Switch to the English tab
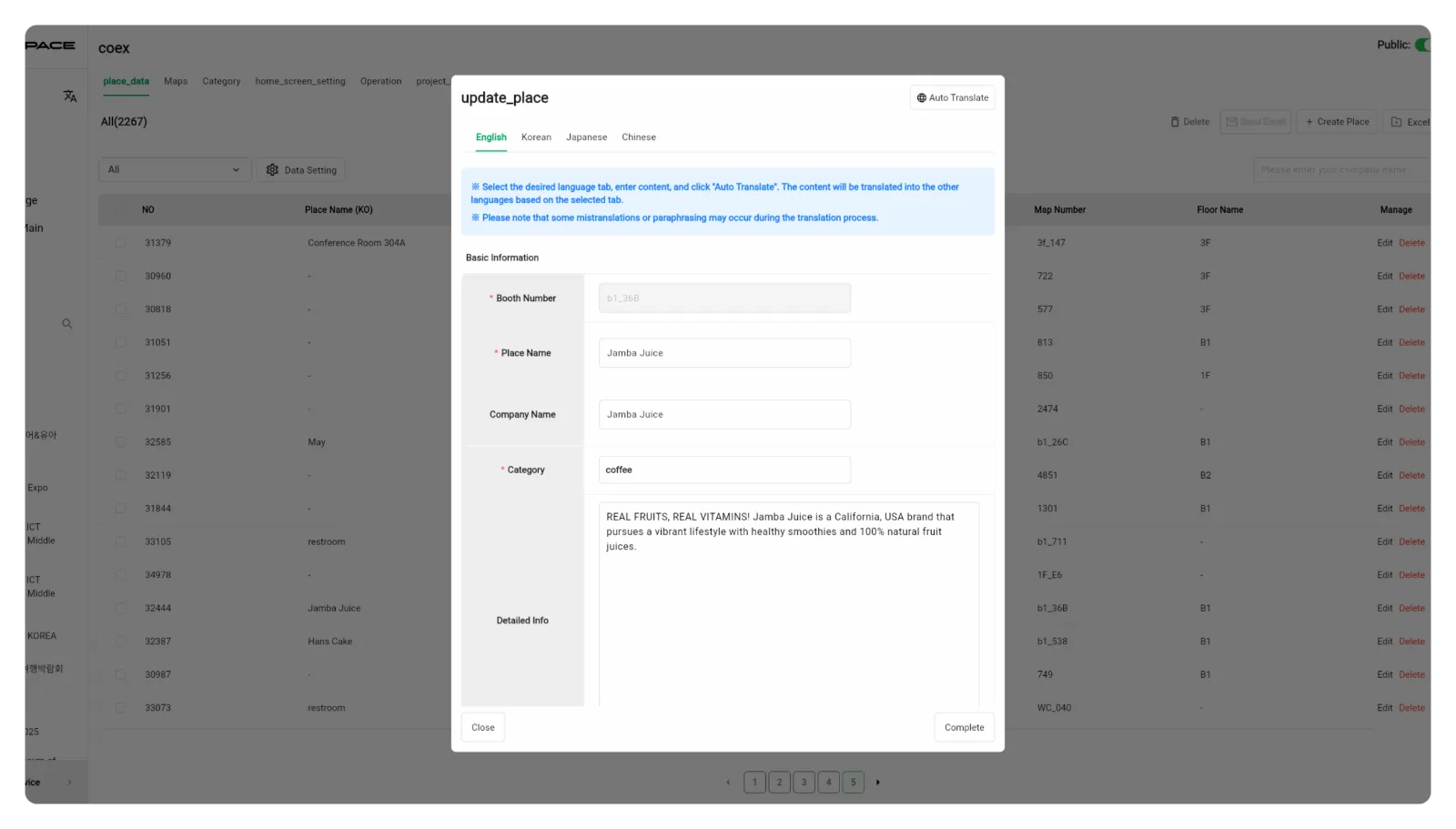 point(491,137)
